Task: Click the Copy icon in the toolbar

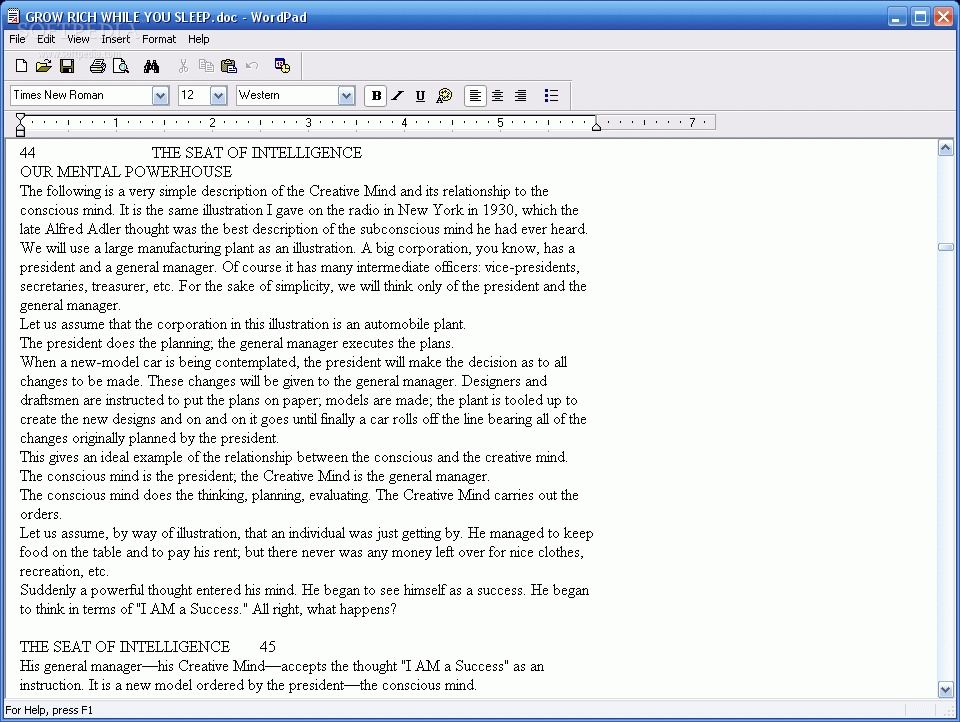Action: [206, 66]
